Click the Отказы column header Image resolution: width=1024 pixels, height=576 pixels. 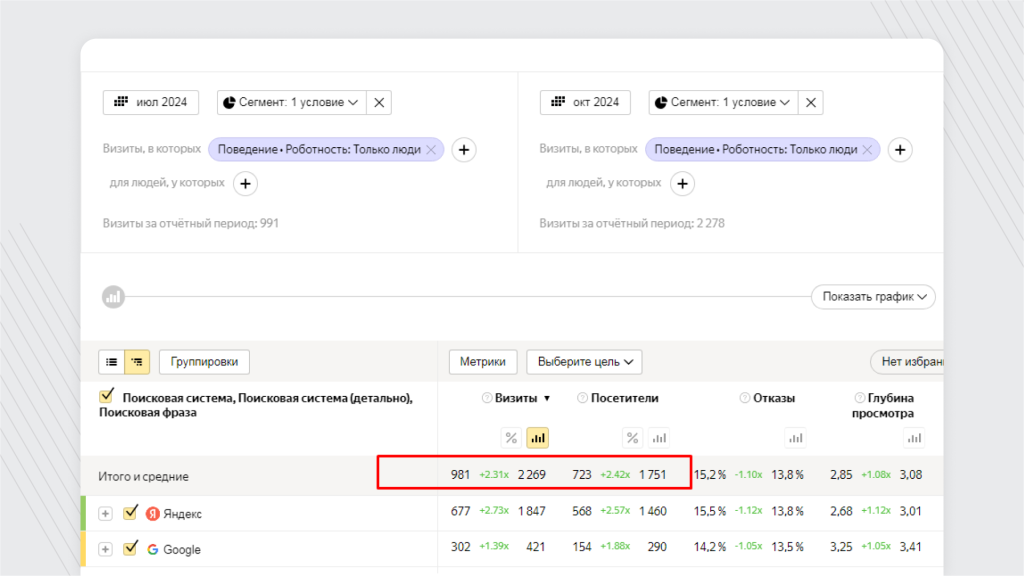pyautogui.click(x=774, y=398)
